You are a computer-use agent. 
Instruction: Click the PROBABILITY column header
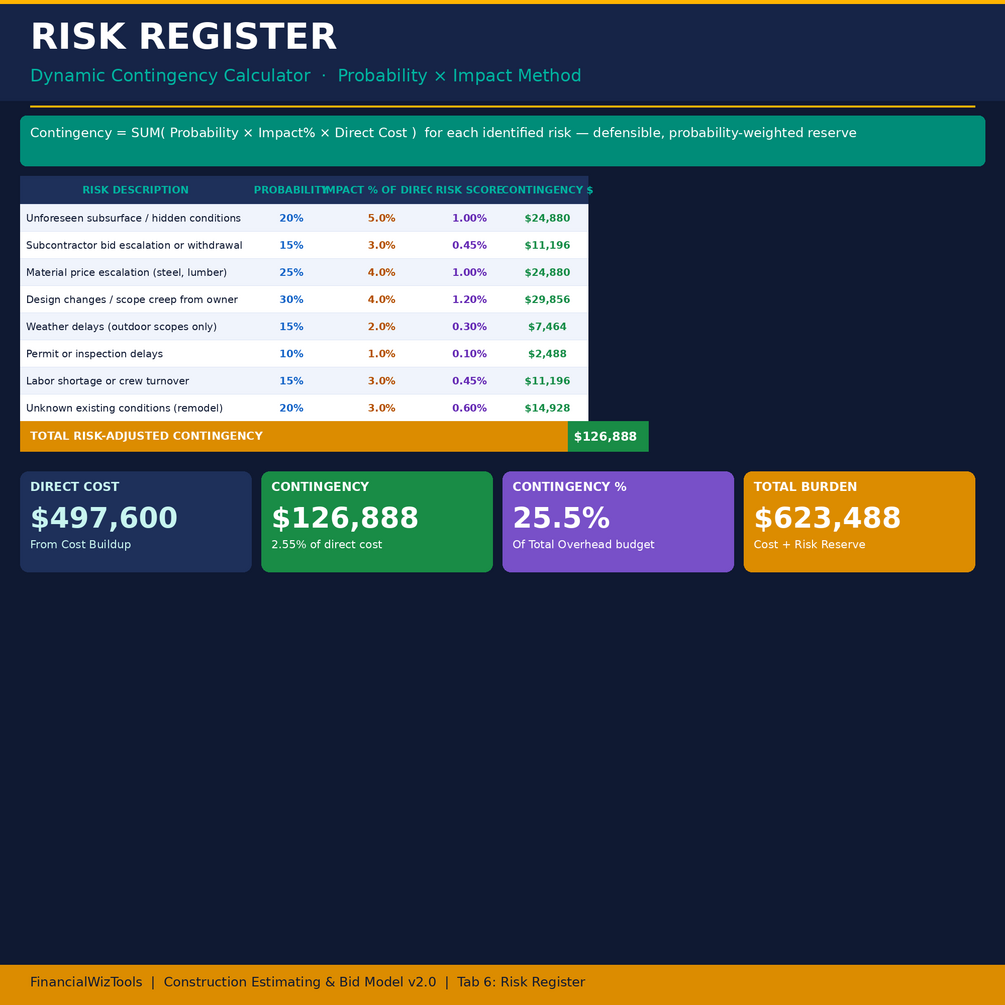pyautogui.click(x=290, y=190)
